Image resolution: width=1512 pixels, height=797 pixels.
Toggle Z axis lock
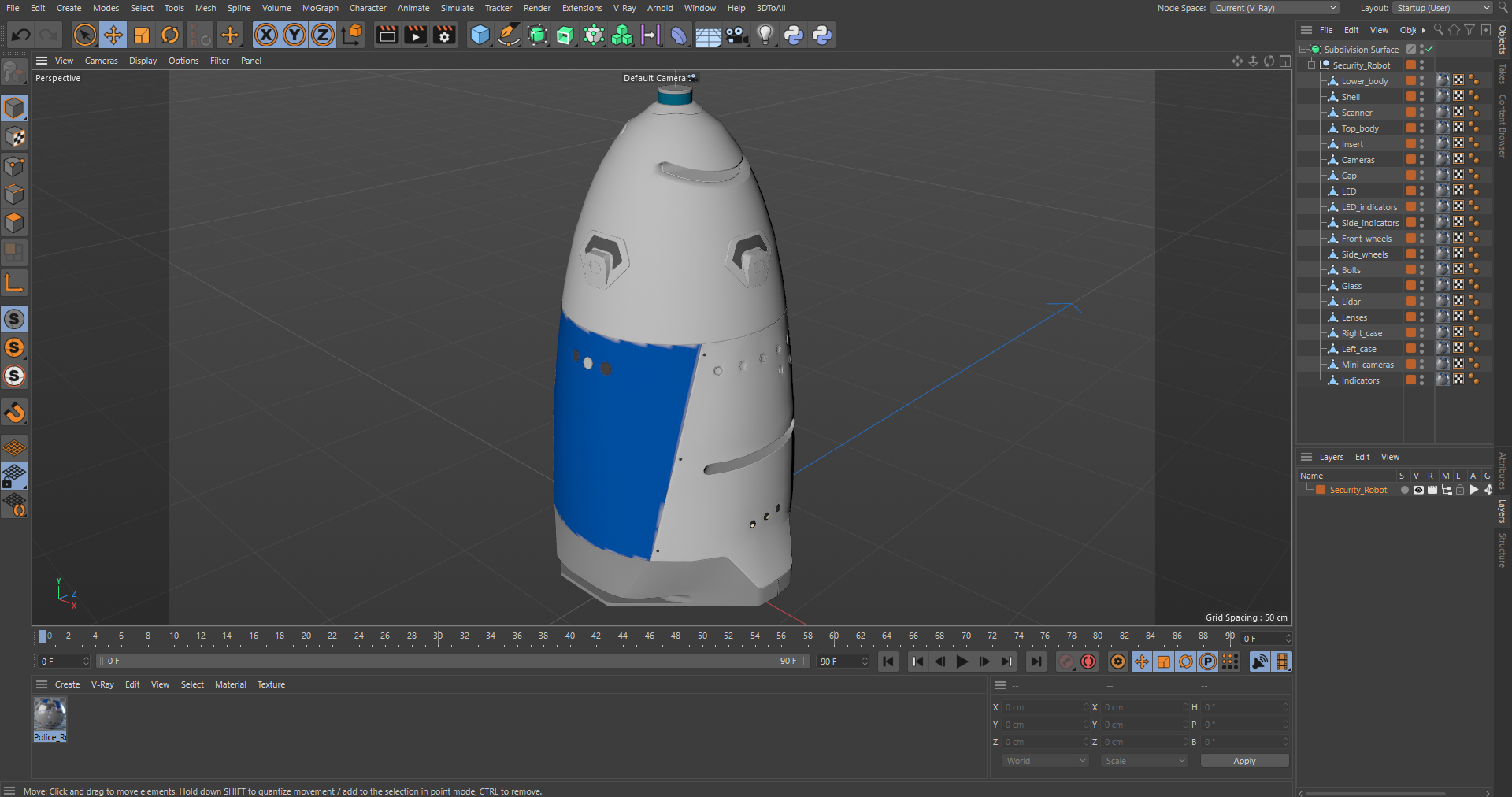coord(323,35)
